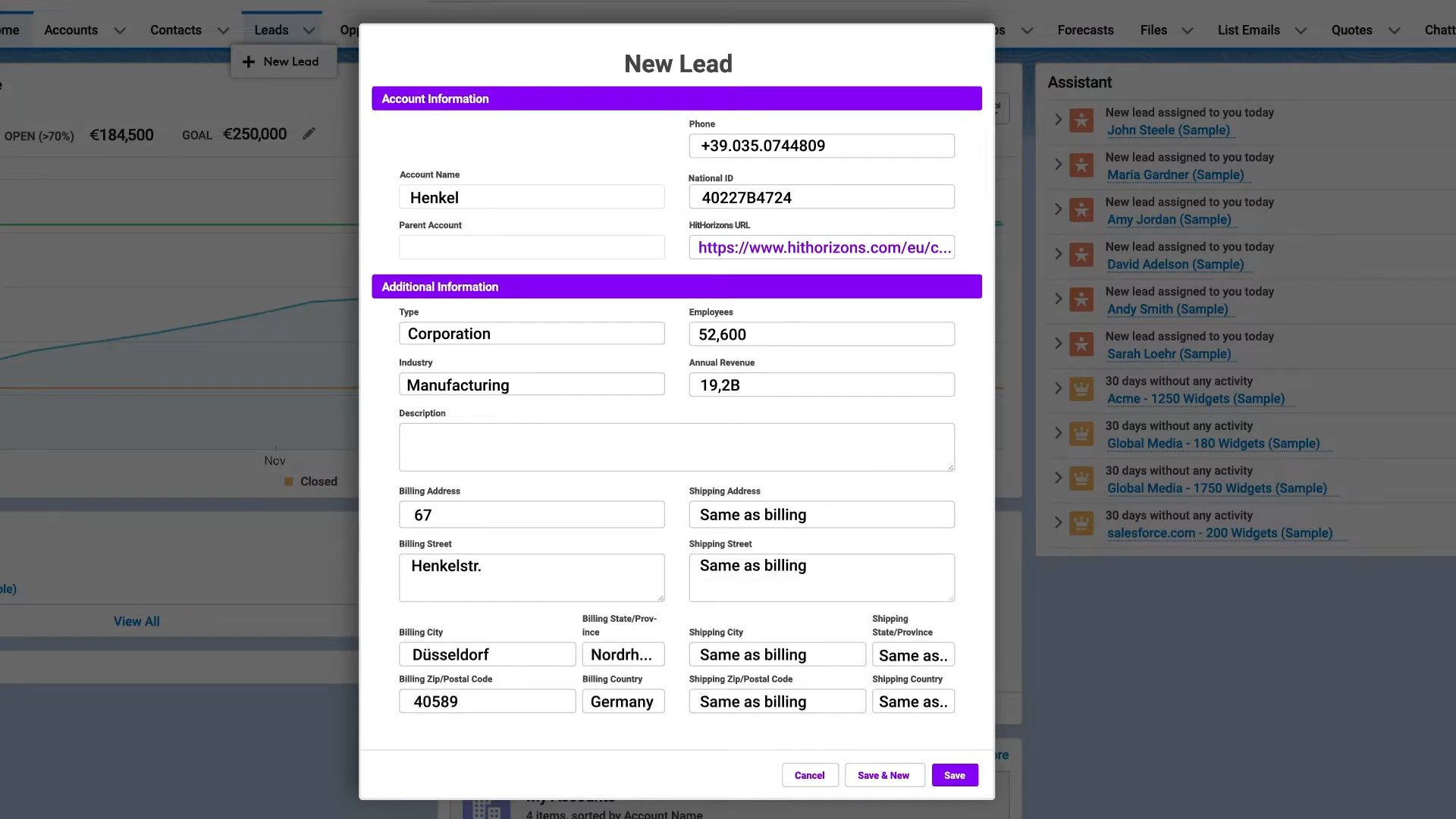
Task: Expand the David Adelson (Sample) assistant item
Action: (x=1058, y=253)
